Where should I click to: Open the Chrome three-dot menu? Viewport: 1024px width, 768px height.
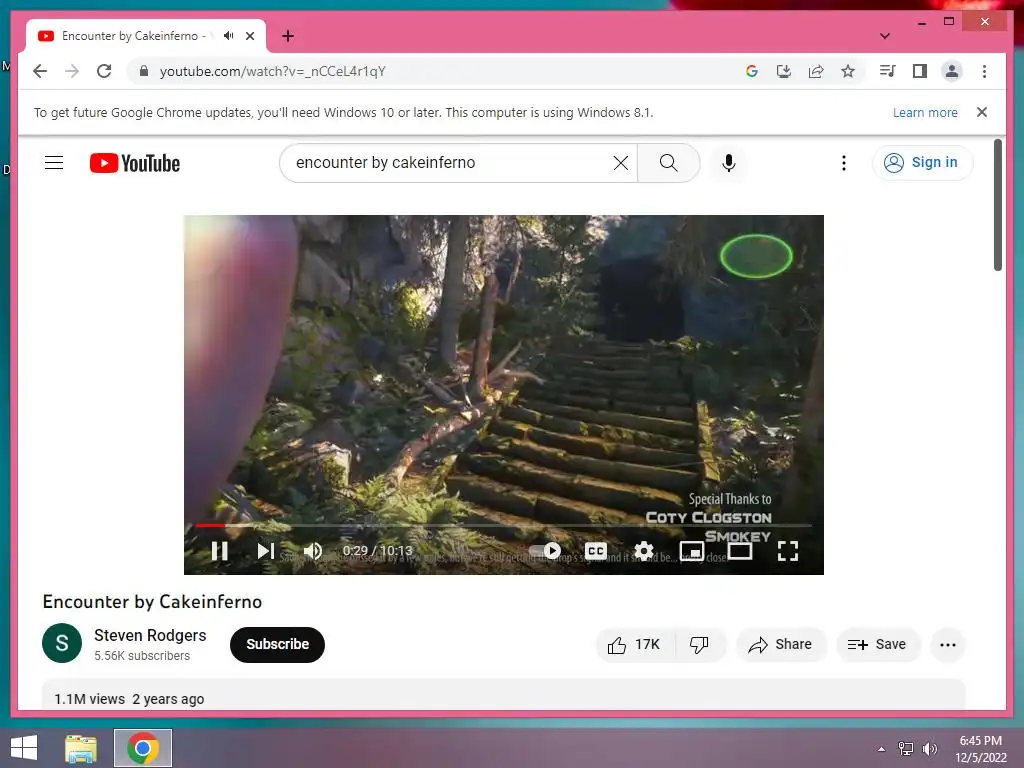coord(984,71)
